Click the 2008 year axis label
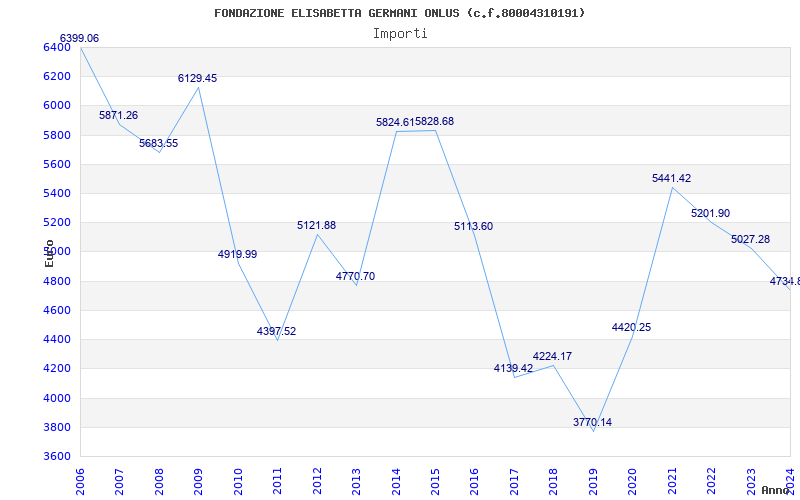This screenshot has height=500, width=800. (159, 481)
